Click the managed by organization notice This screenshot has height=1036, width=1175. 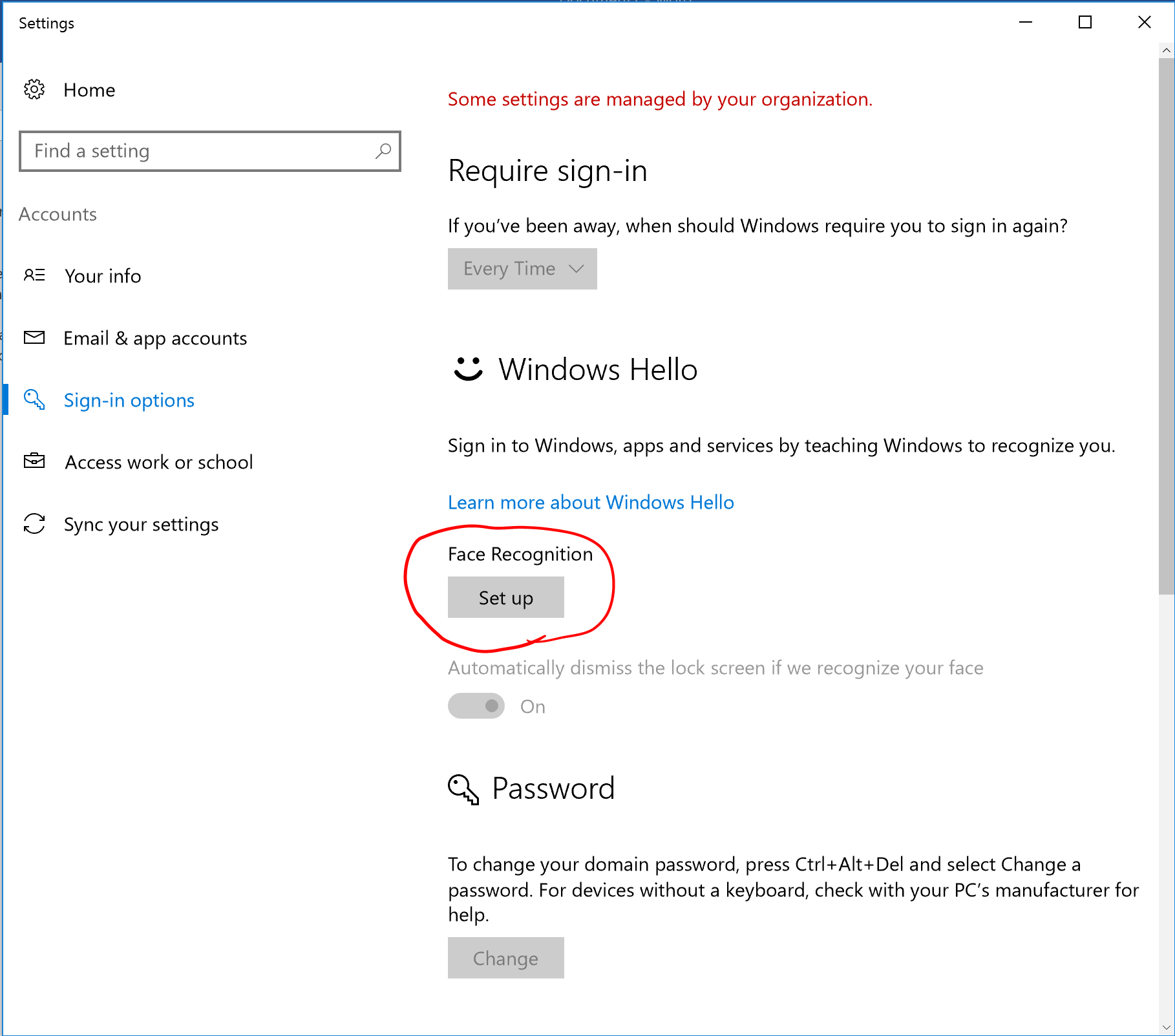click(x=660, y=100)
